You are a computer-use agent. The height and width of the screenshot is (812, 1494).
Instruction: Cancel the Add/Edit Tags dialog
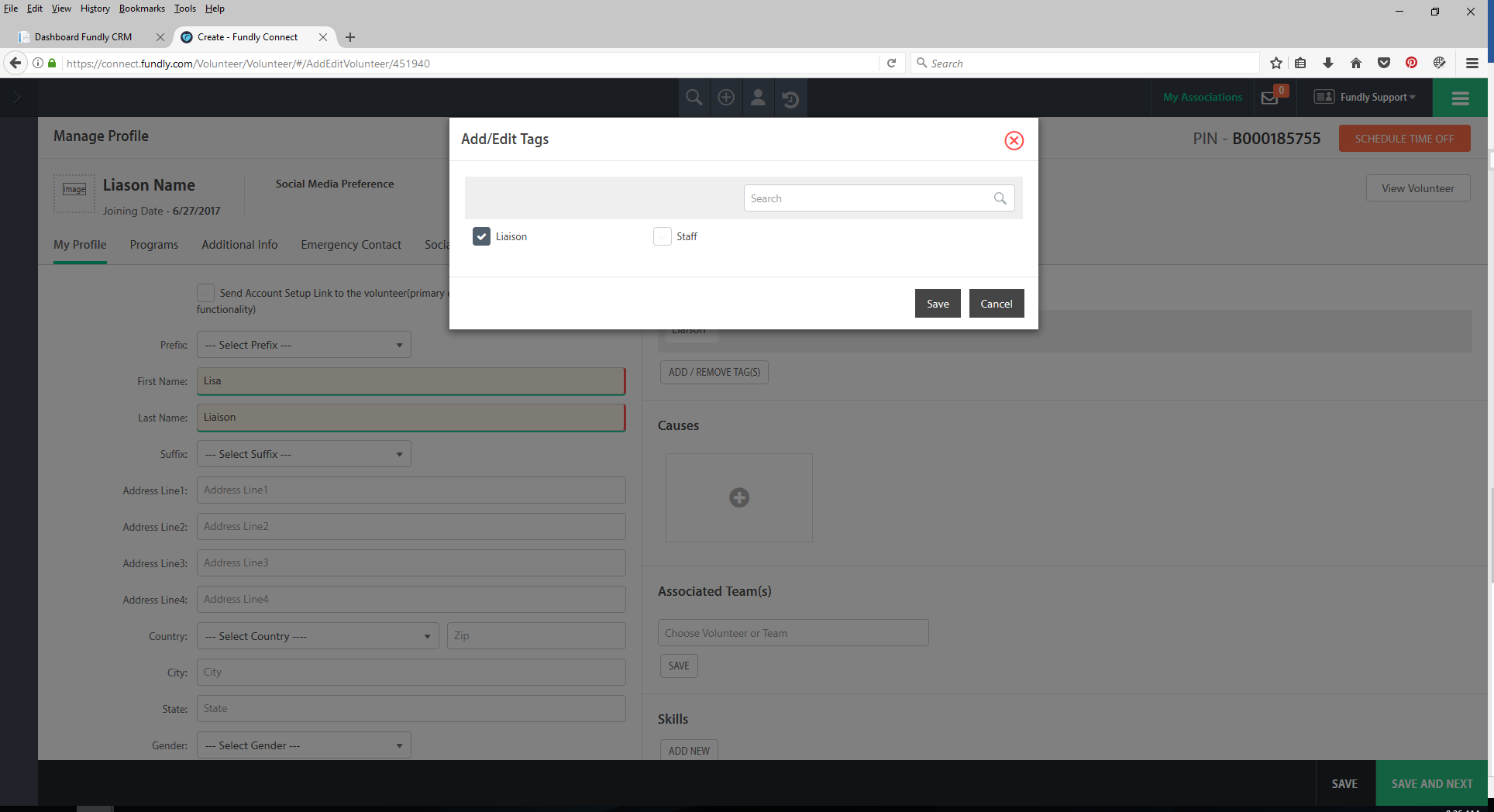click(997, 304)
